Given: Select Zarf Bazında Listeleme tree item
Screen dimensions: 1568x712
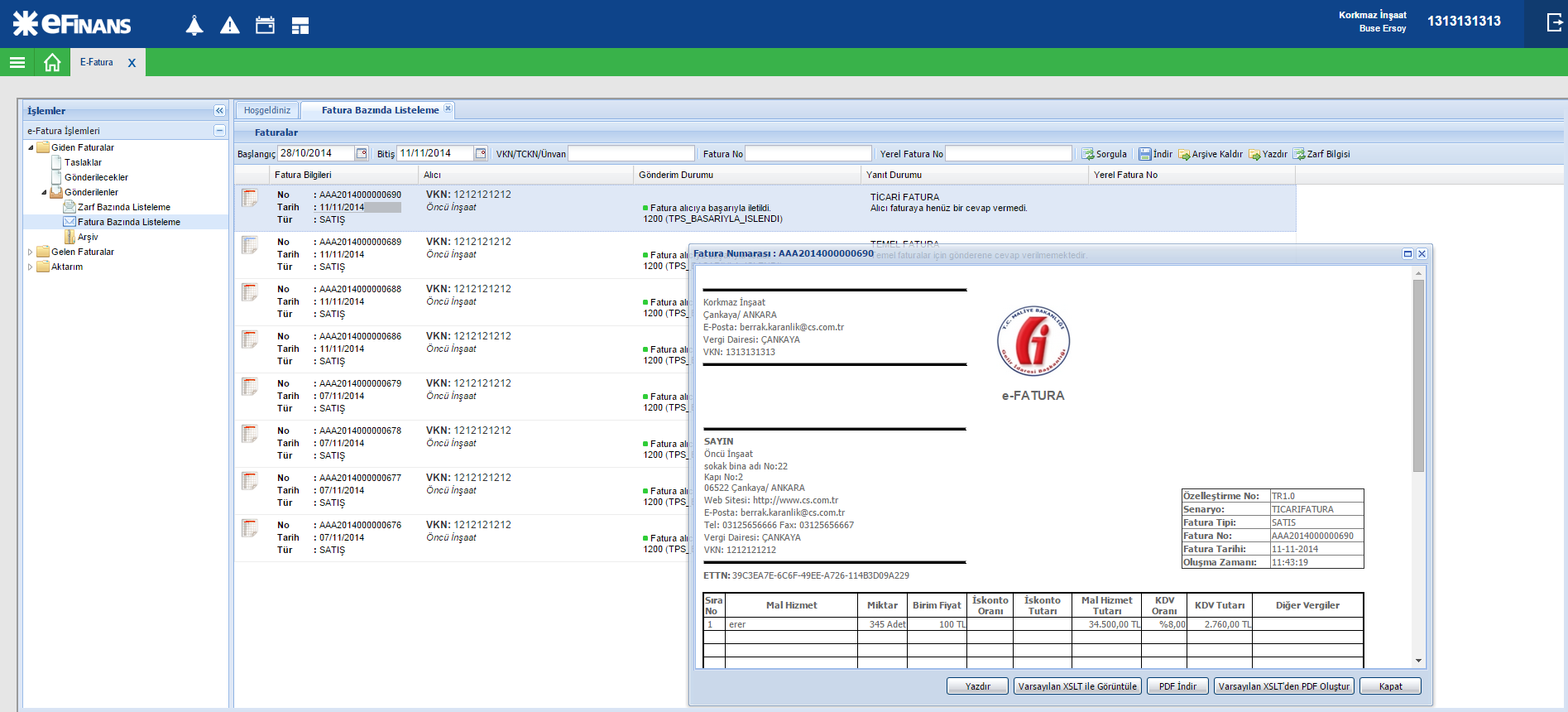Looking at the screenshot, I should [124, 207].
